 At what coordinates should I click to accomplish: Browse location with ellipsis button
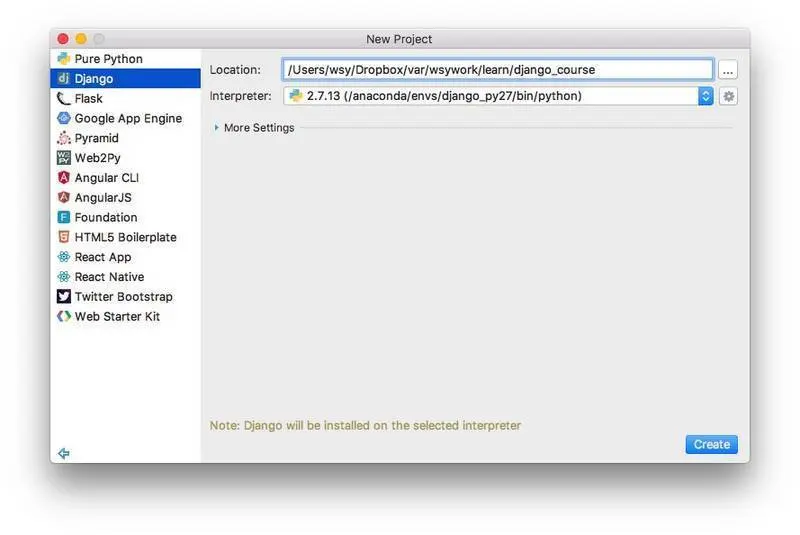[x=728, y=70]
